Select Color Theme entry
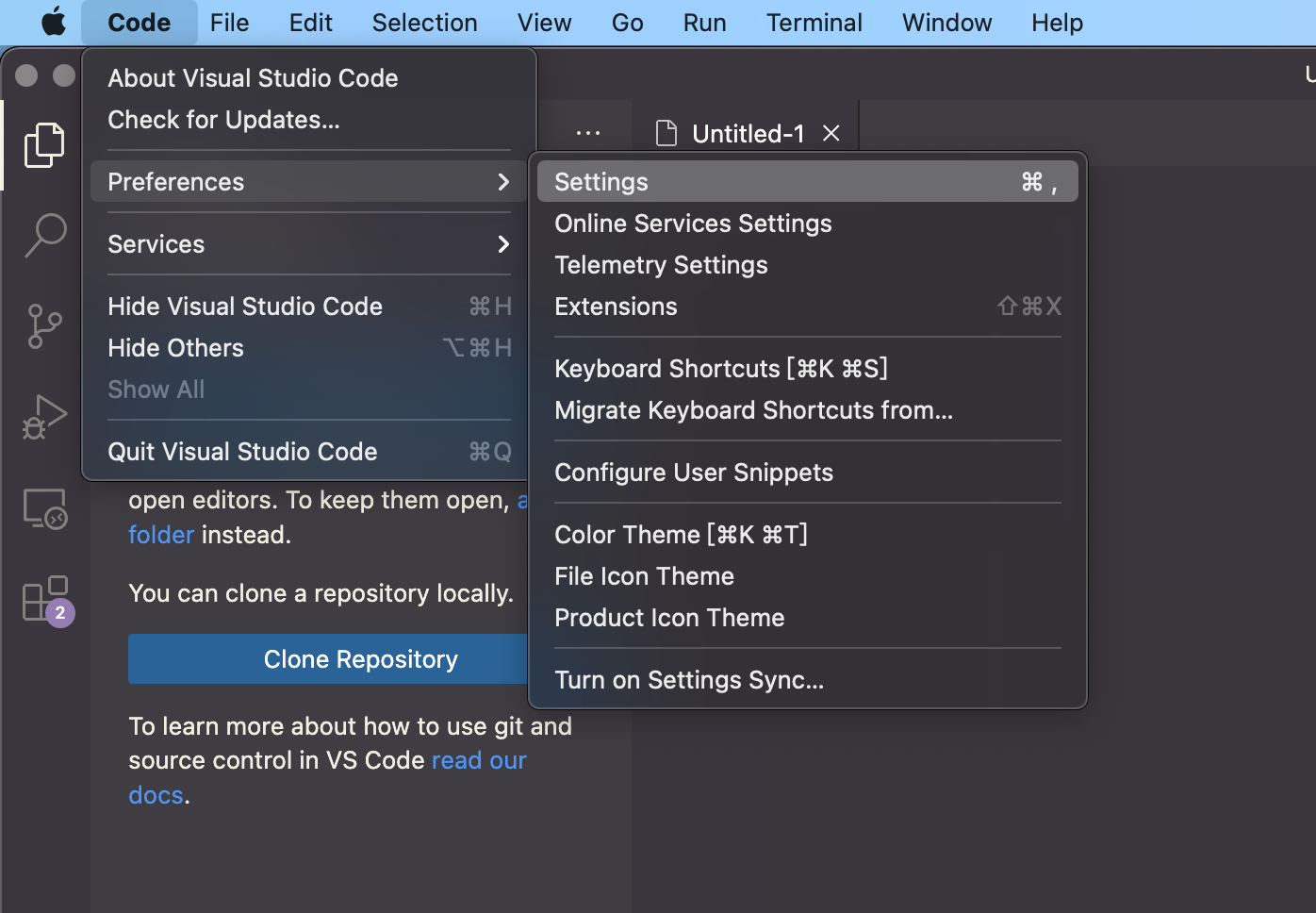Image resolution: width=1316 pixels, height=913 pixels. (x=808, y=535)
